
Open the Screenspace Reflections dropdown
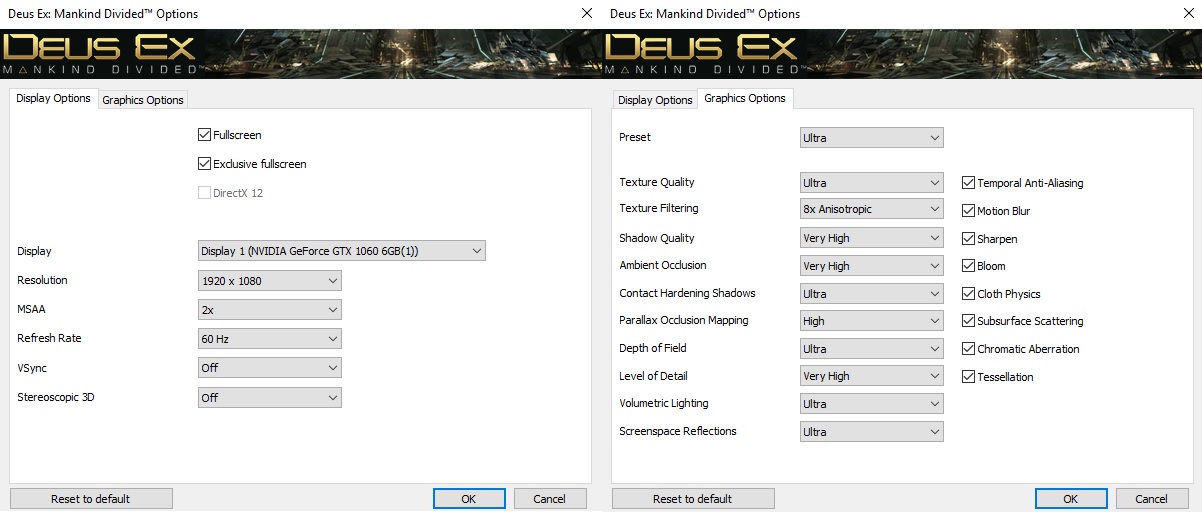coord(872,432)
